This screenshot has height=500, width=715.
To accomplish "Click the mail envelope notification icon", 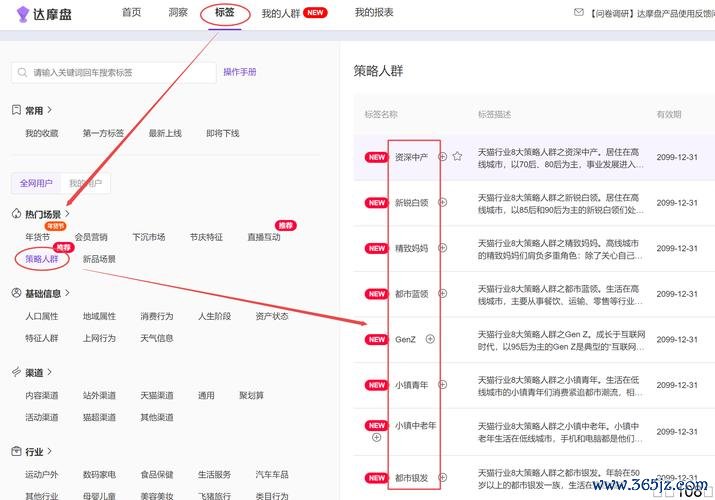I will pos(579,12).
